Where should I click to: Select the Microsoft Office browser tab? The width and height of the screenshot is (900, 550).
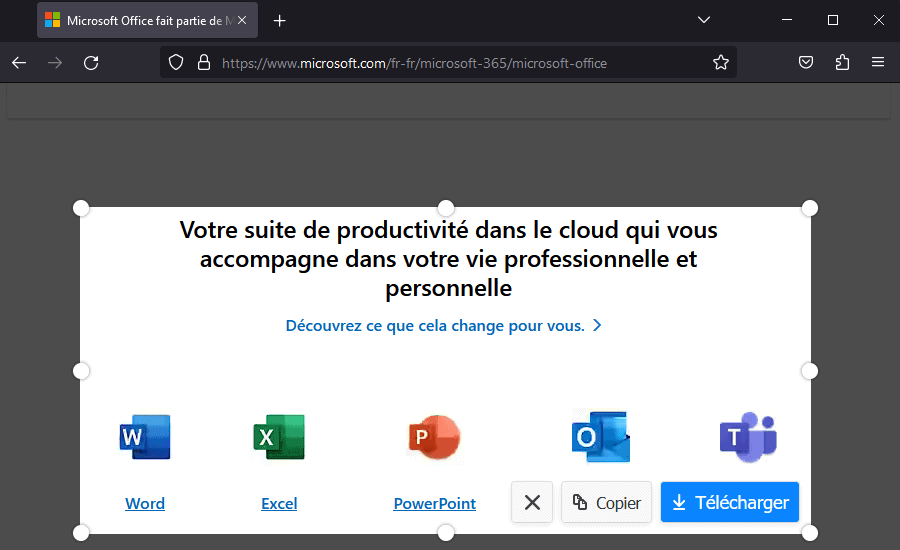pos(147,20)
